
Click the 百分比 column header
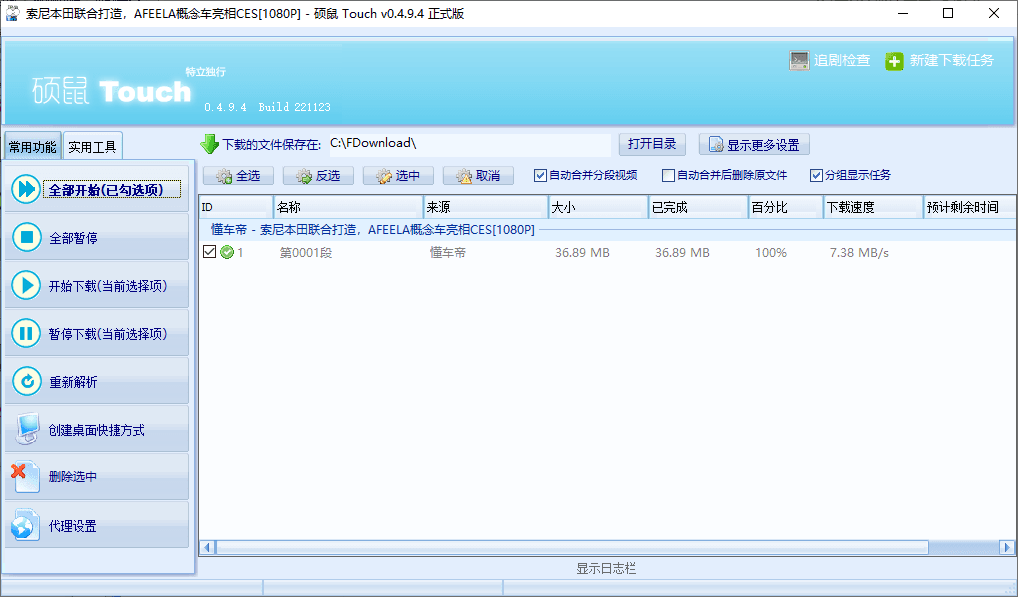(x=786, y=207)
